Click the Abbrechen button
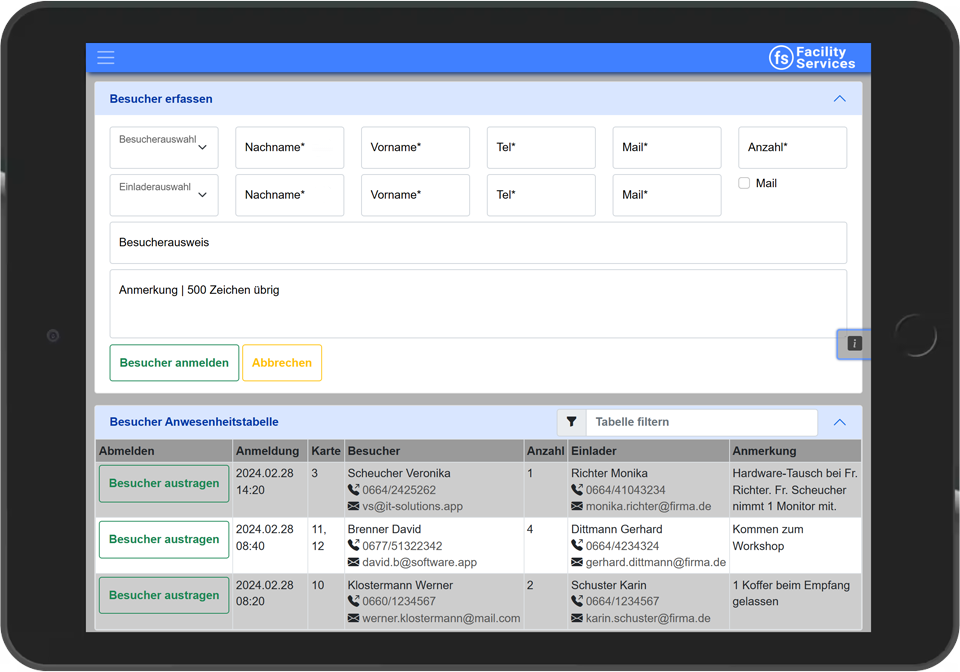This screenshot has width=960, height=672. pyautogui.click(x=282, y=363)
